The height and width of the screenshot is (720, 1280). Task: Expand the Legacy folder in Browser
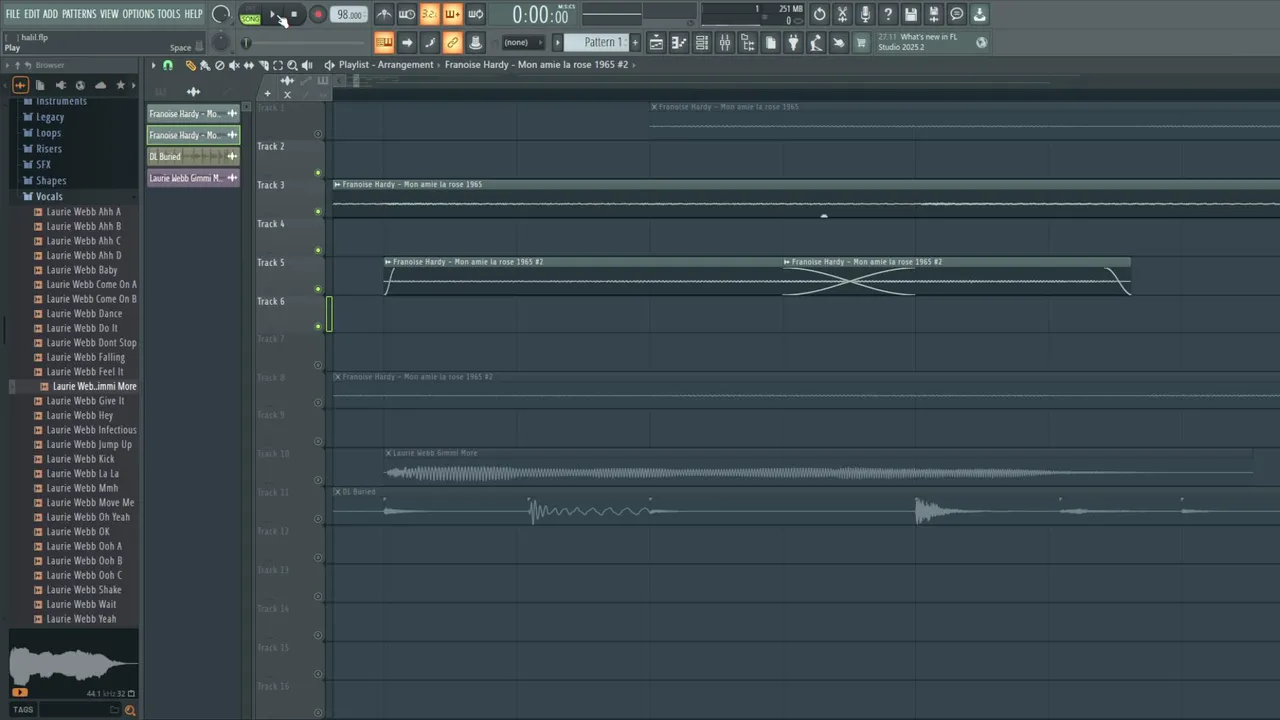click(x=50, y=117)
